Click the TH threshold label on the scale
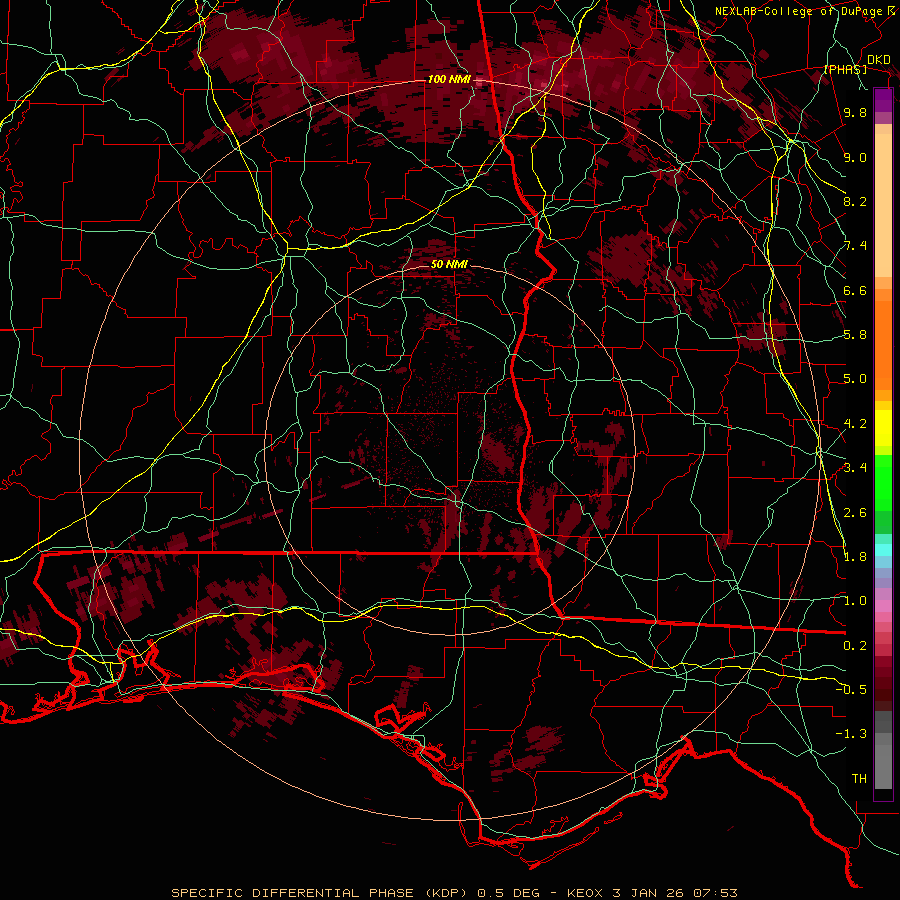Screen dimensions: 900x900 [x=859, y=779]
